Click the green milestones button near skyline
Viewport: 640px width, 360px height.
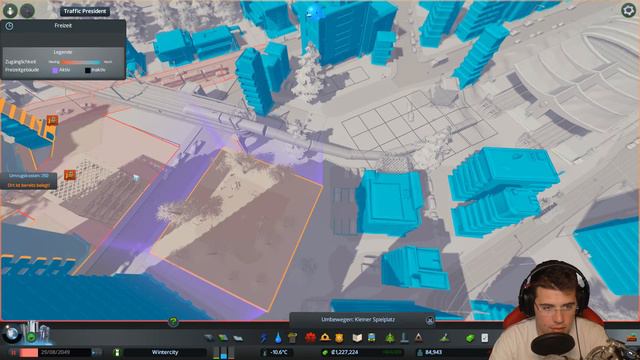(x=31, y=337)
